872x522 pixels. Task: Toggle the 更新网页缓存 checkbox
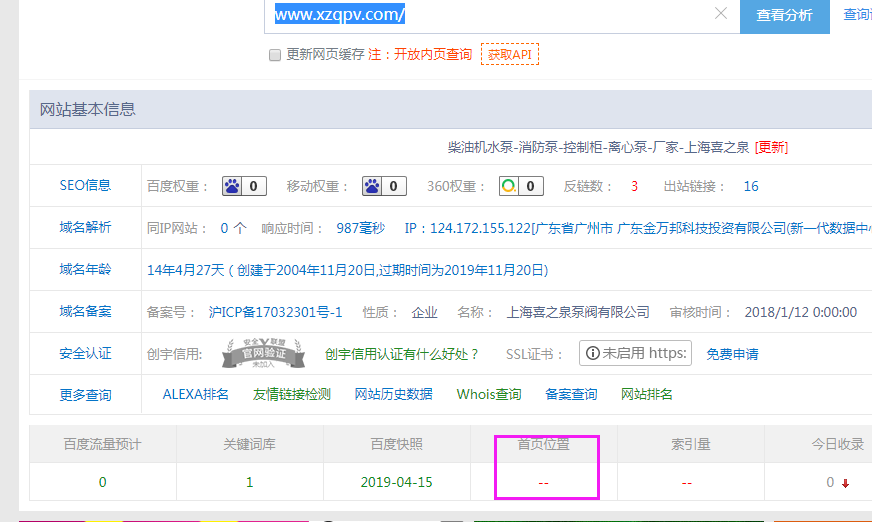coord(275,55)
